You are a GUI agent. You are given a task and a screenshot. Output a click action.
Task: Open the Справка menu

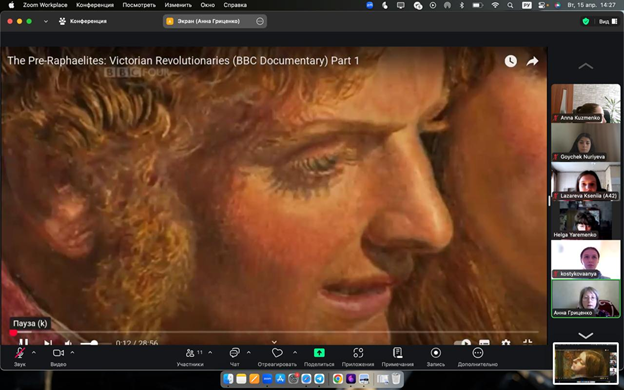235,5
